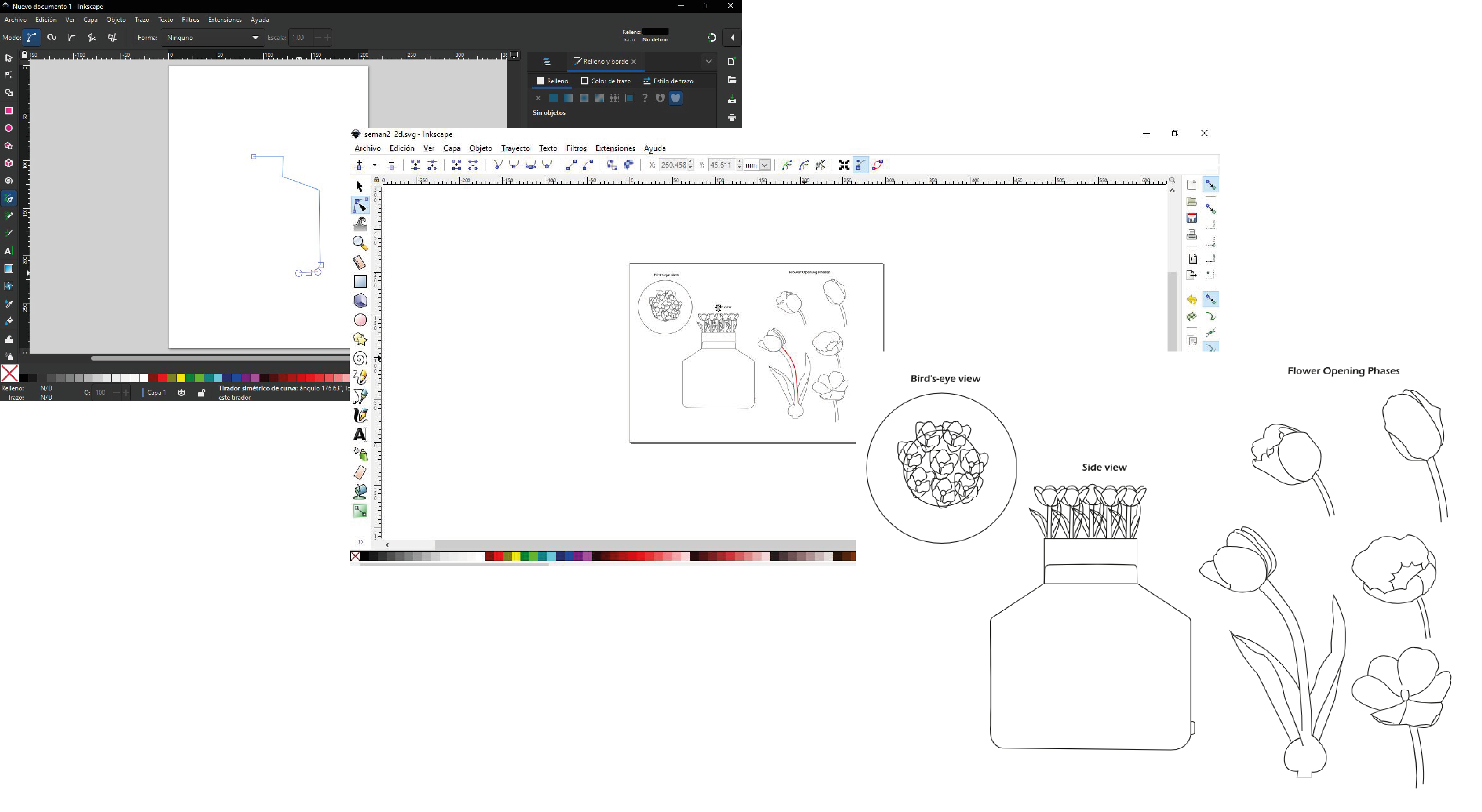Close the Relleno y borde tab

pos(633,62)
